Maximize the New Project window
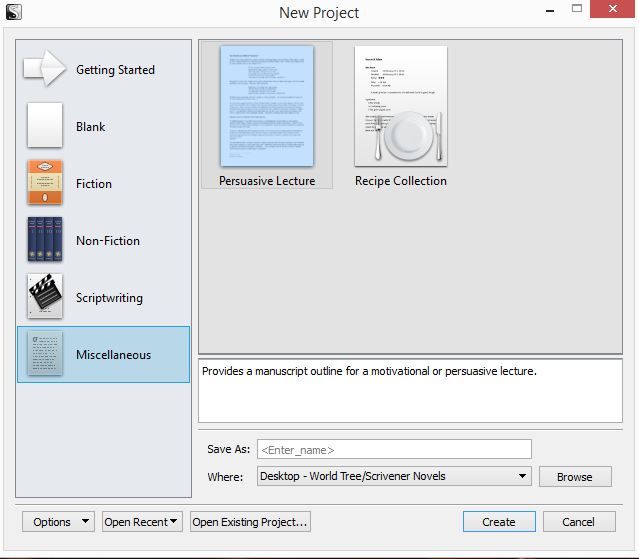Image resolution: width=639 pixels, height=559 pixels. tap(577, 9)
